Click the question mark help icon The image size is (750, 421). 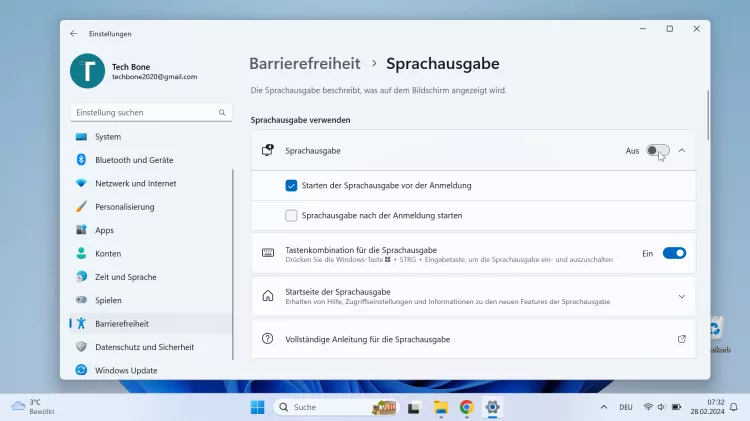pos(267,339)
